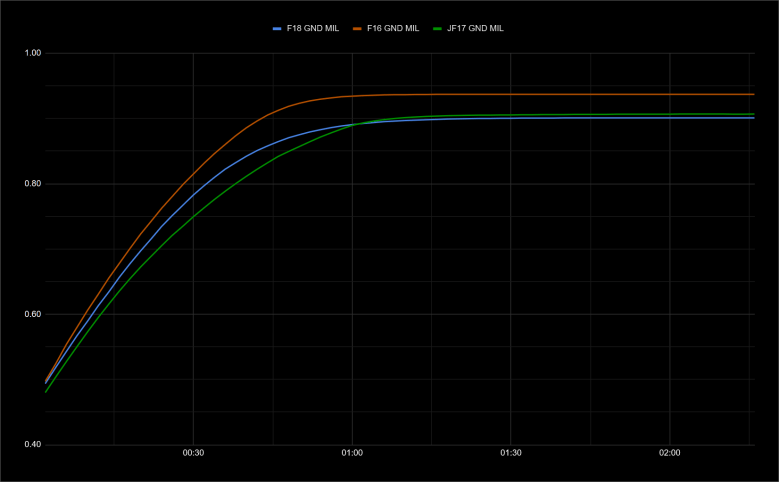Click the orange F16 curve at 02:00 gridline
779x482 pixels.
pyautogui.click(x=670, y=94)
